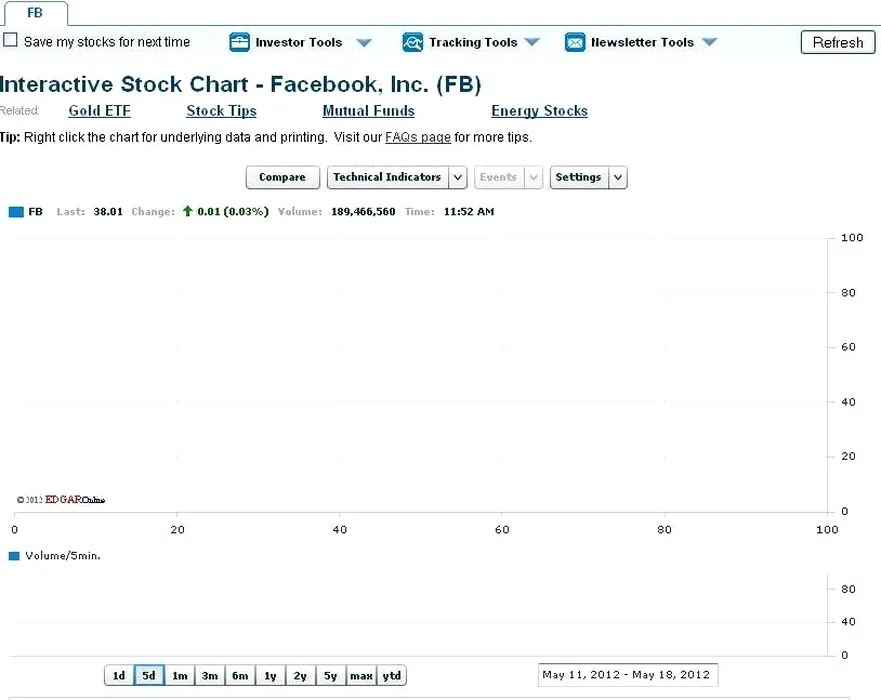The height and width of the screenshot is (700, 881).
Task: Click the EDGAR Online logo in chart
Action: (x=62, y=499)
